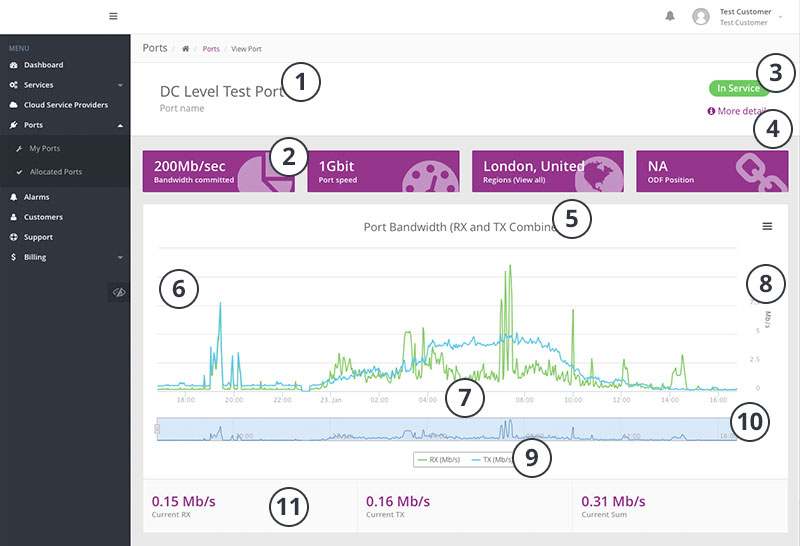Click the Customers person icon
This screenshot has height=546, width=800.
pyautogui.click(x=14, y=217)
